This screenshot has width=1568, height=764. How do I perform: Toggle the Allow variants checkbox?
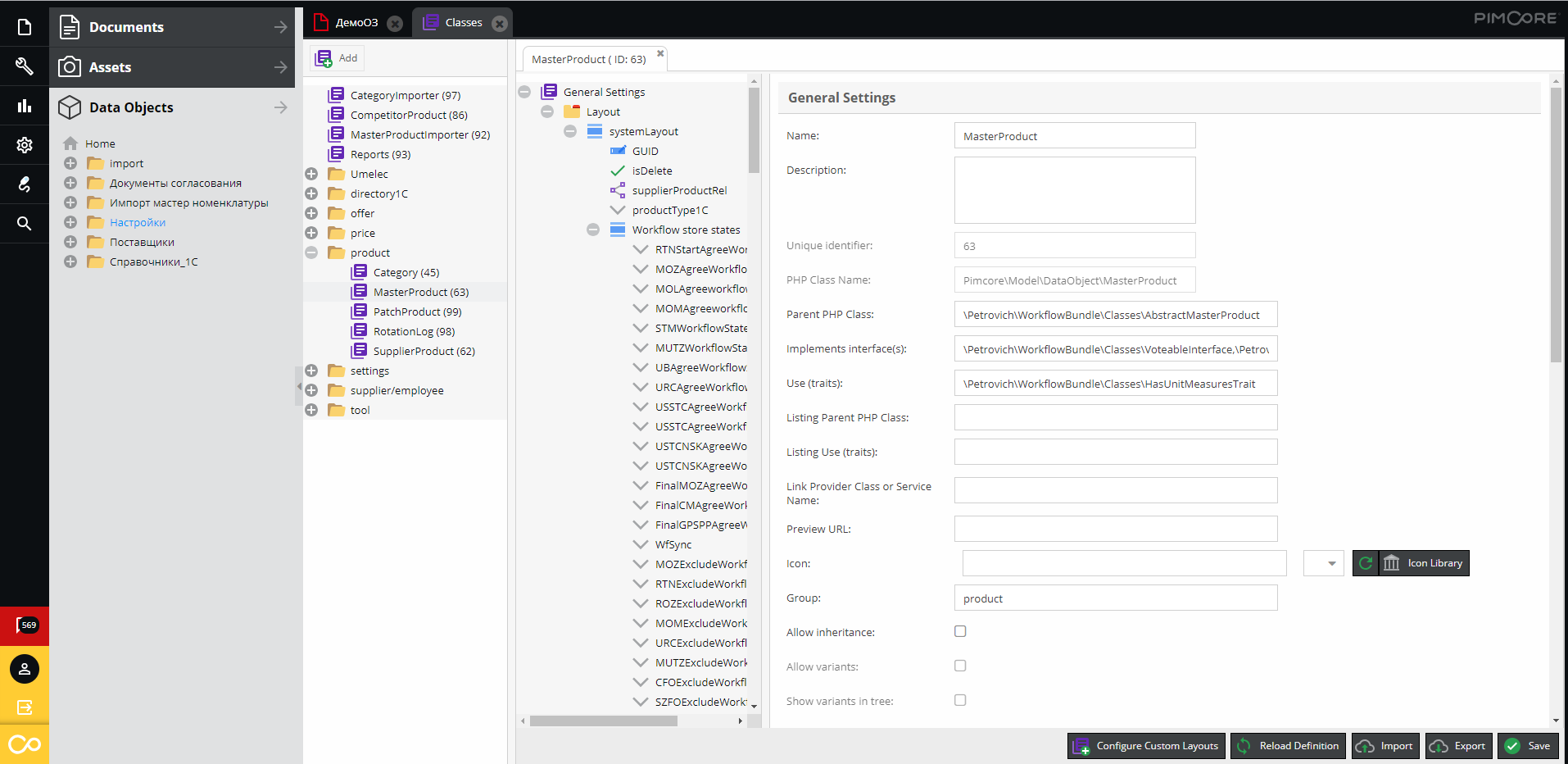click(x=960, y=666)
